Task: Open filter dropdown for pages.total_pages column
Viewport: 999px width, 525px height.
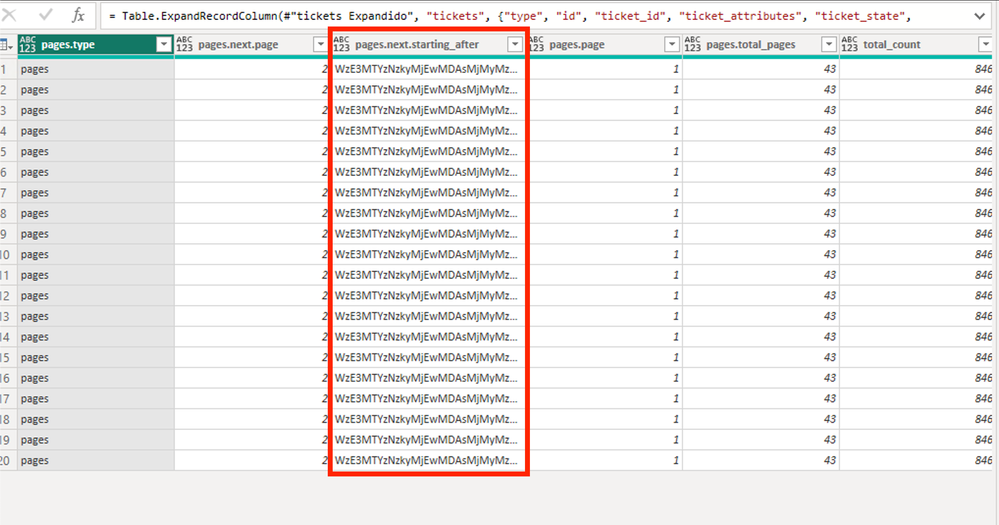Action: (x=829, y=45)
